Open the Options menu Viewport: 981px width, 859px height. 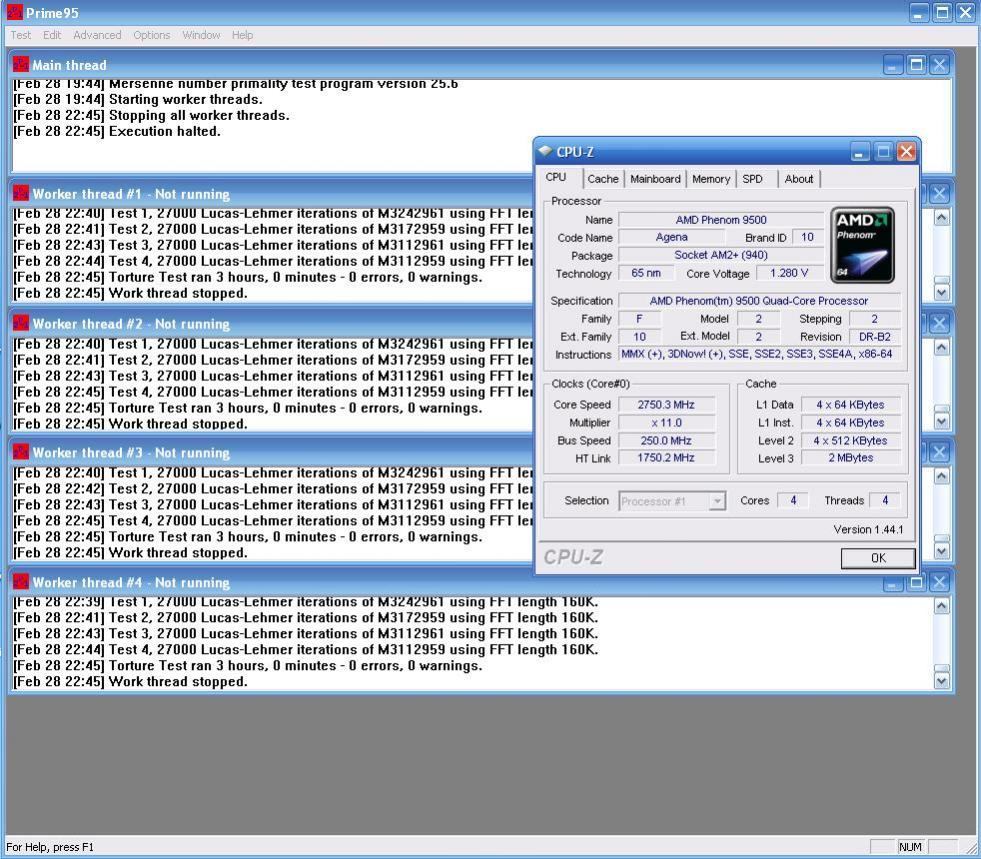[x=151, y=35]
